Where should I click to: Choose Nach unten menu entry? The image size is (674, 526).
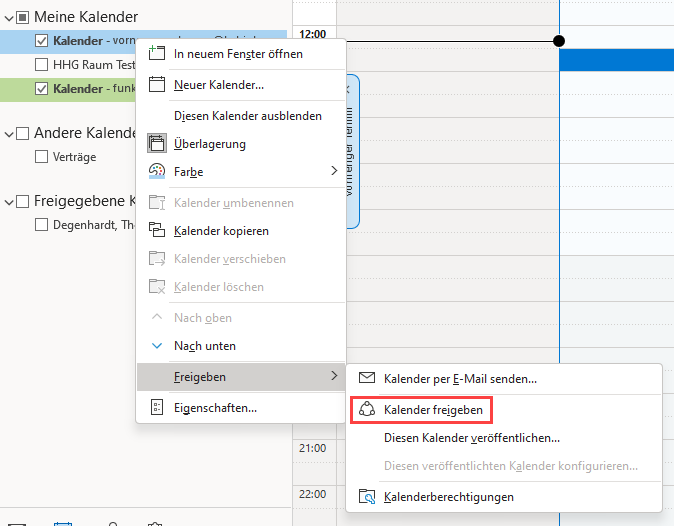(x=242, y=346)
